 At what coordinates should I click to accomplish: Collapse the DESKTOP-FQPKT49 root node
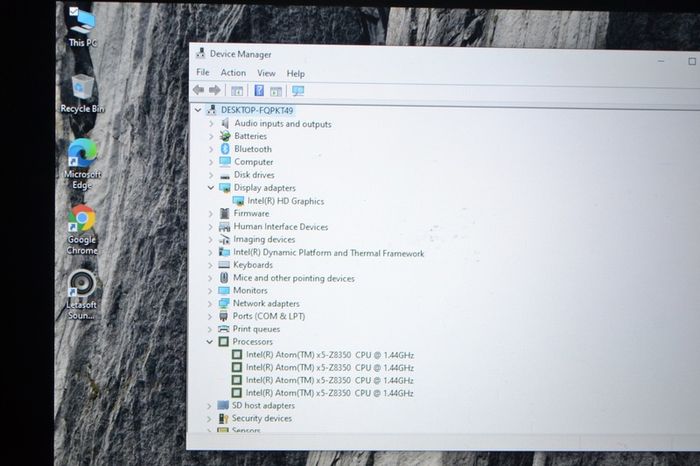[198, 110]
